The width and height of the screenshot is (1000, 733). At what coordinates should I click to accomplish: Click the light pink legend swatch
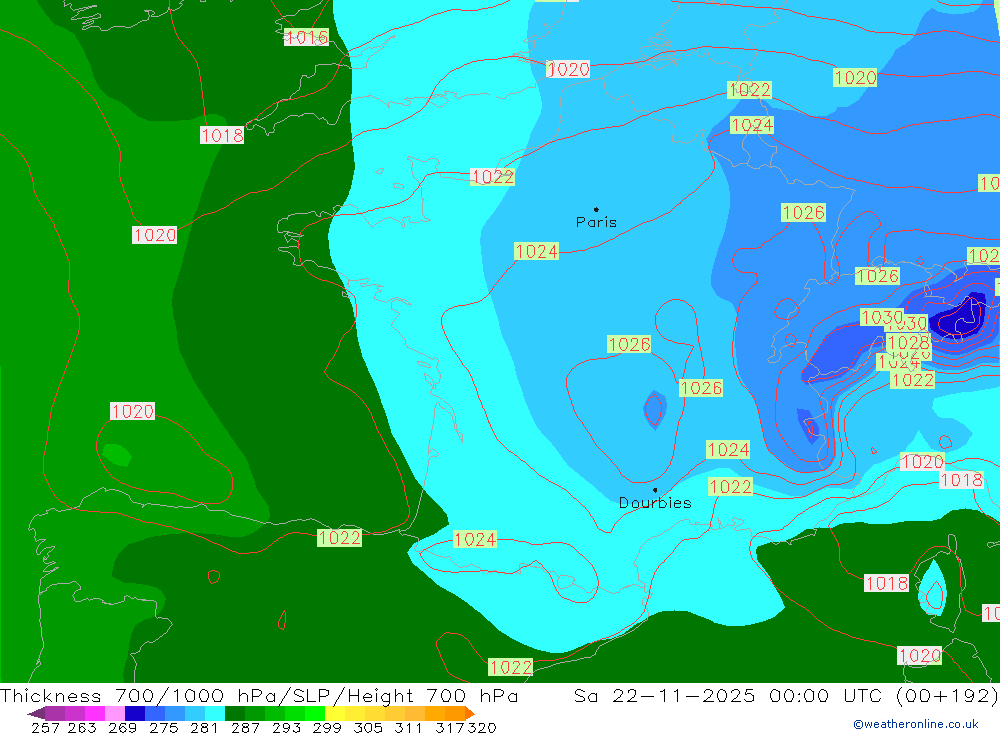pyautogui.click(x=115, y=713)
